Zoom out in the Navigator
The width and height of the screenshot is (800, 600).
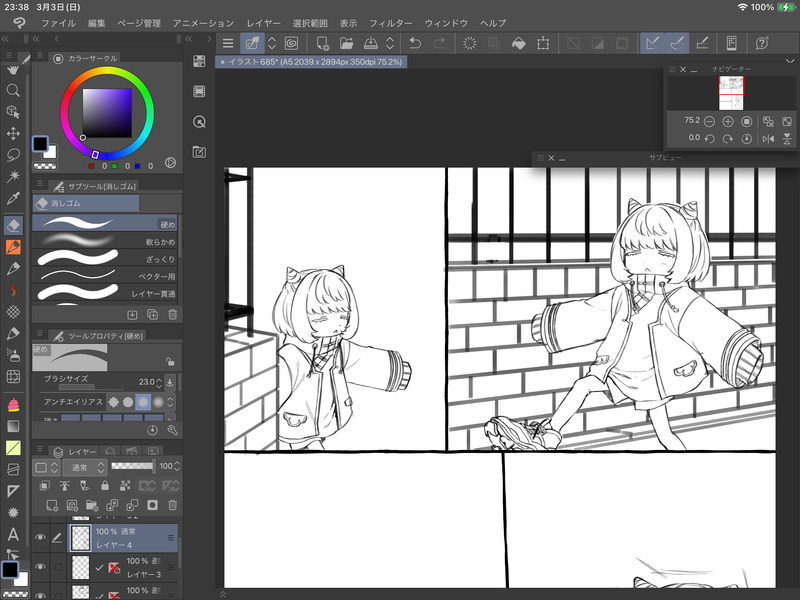tap(709, 121)
